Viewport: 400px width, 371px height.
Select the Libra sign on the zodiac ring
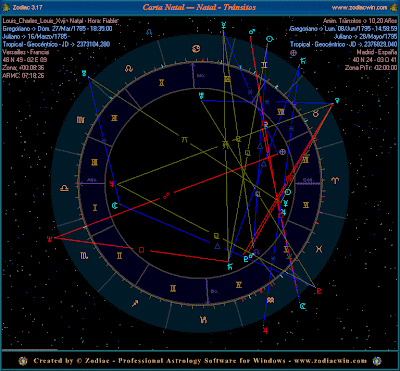(x=63, y=188)
